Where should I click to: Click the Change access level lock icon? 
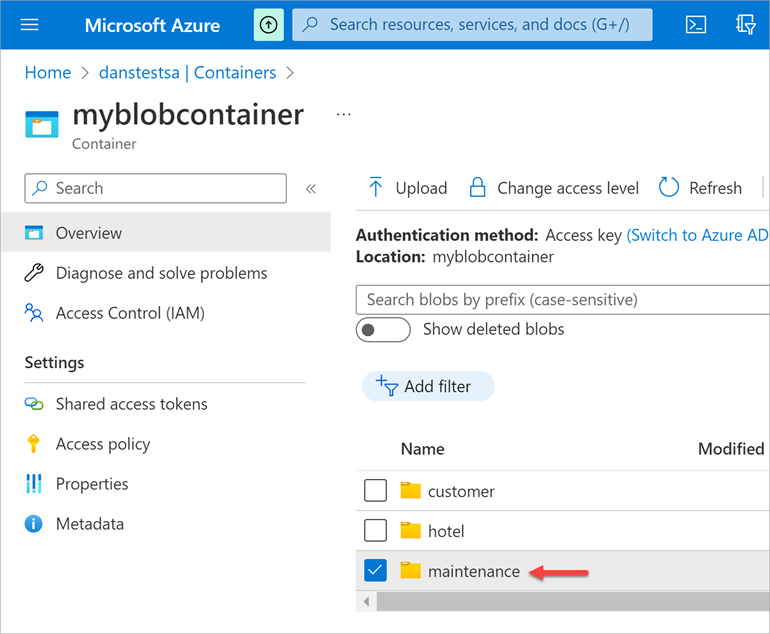[x=477, y=188]
